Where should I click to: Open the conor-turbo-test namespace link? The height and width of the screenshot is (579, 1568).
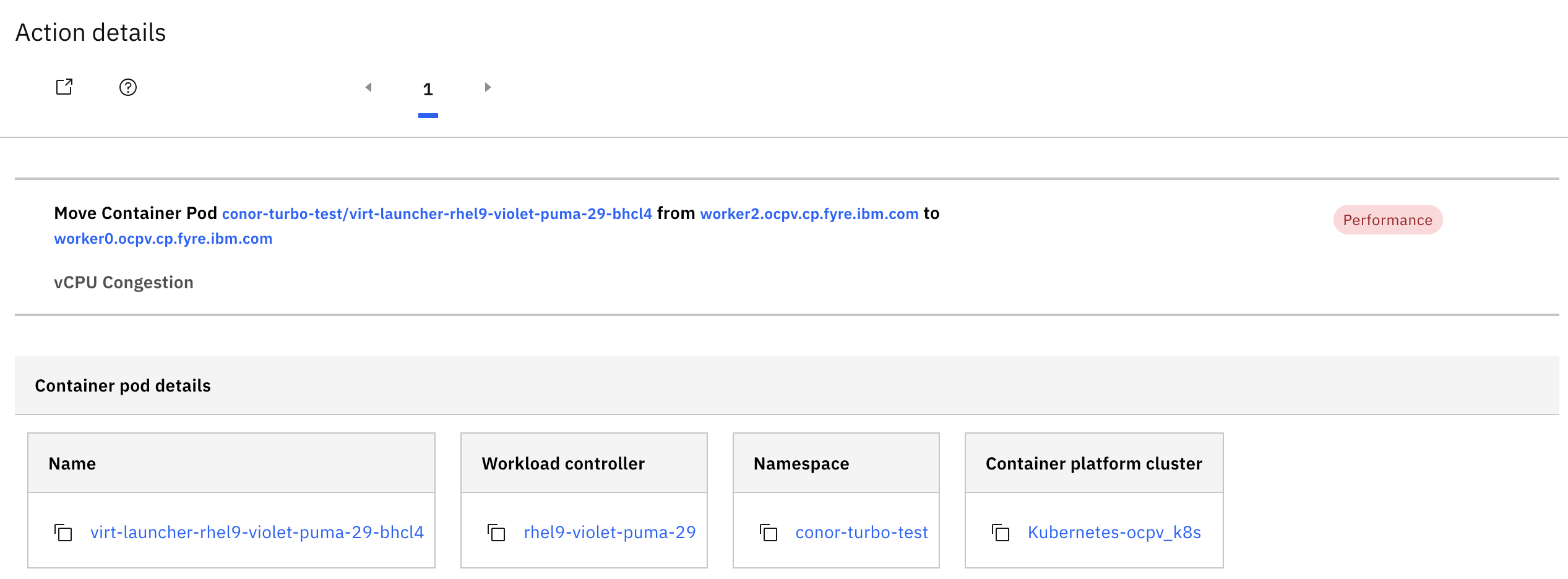(861, 533)
